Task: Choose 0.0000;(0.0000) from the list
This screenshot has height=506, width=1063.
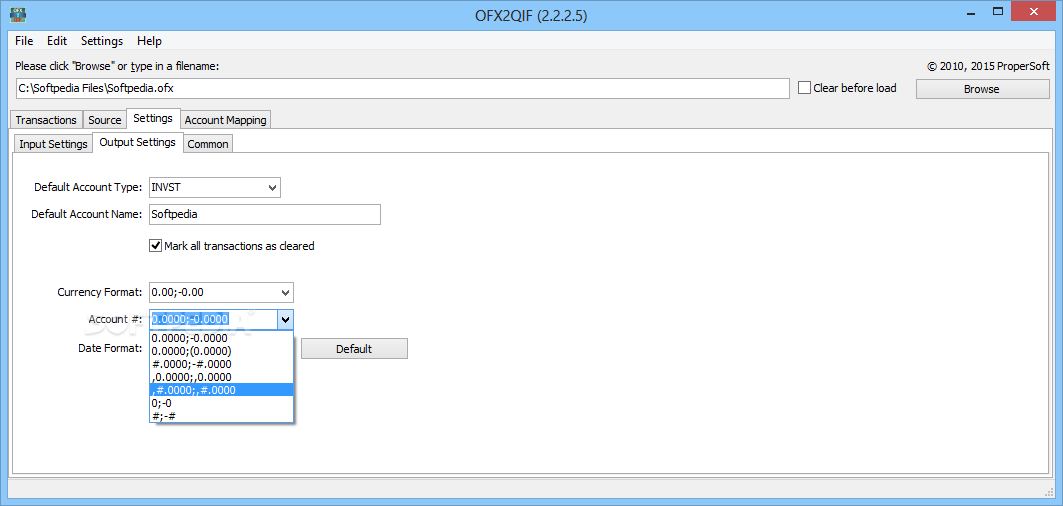Action: point(221,351)
